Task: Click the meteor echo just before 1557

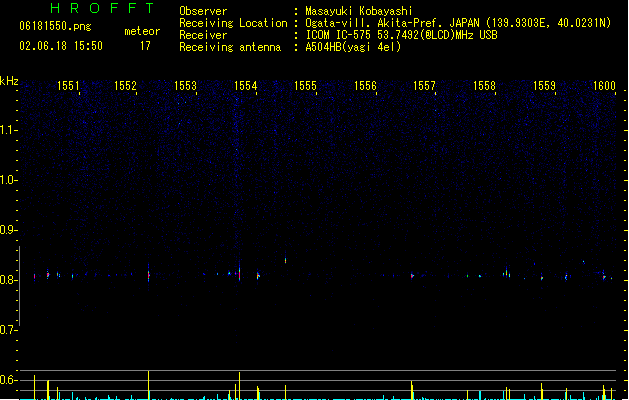Action: (412, 276)
